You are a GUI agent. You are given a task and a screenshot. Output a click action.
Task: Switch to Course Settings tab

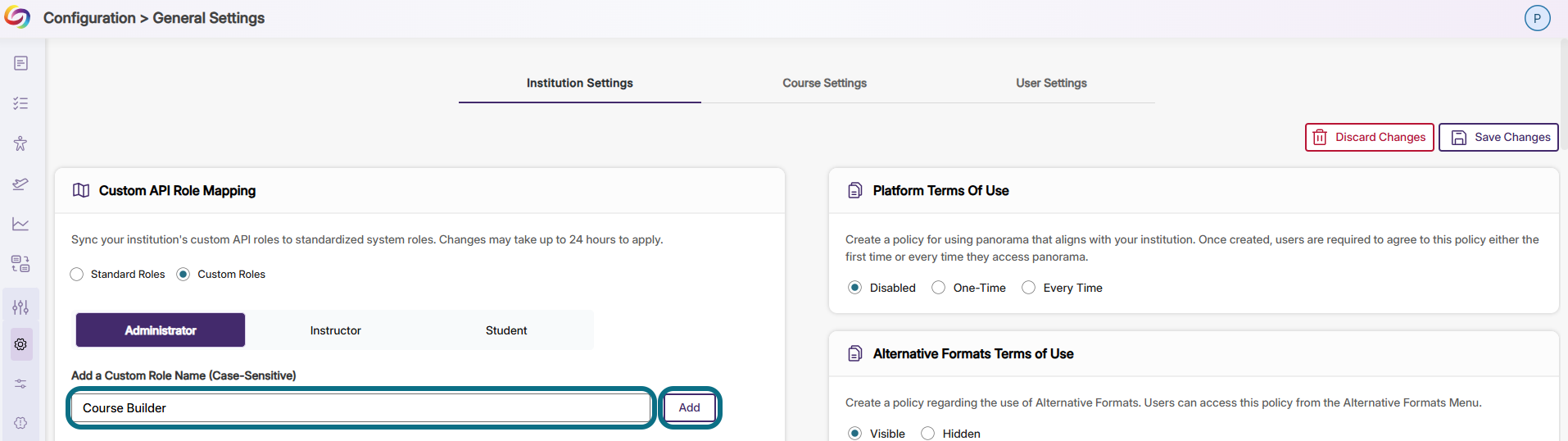click(x=824, y=83)
